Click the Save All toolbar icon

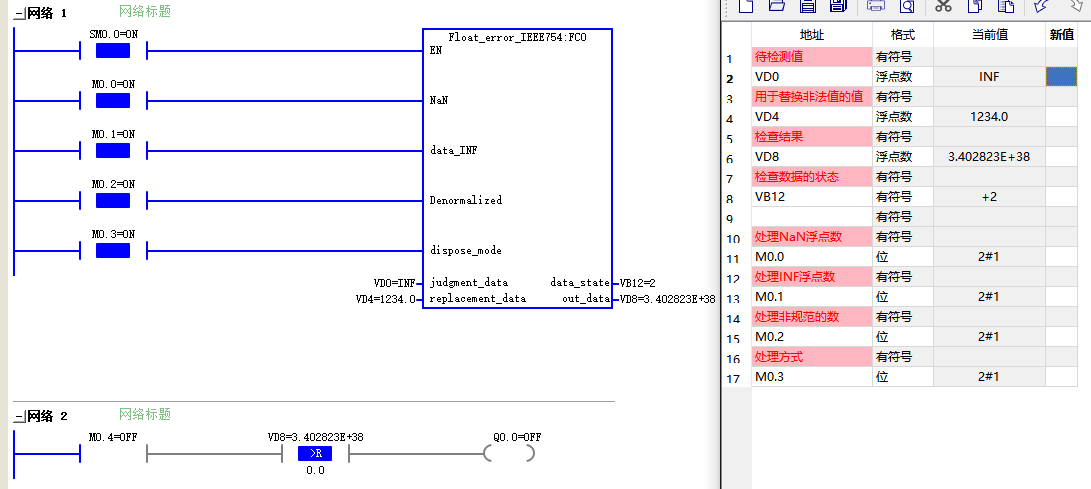coord(838,6)
